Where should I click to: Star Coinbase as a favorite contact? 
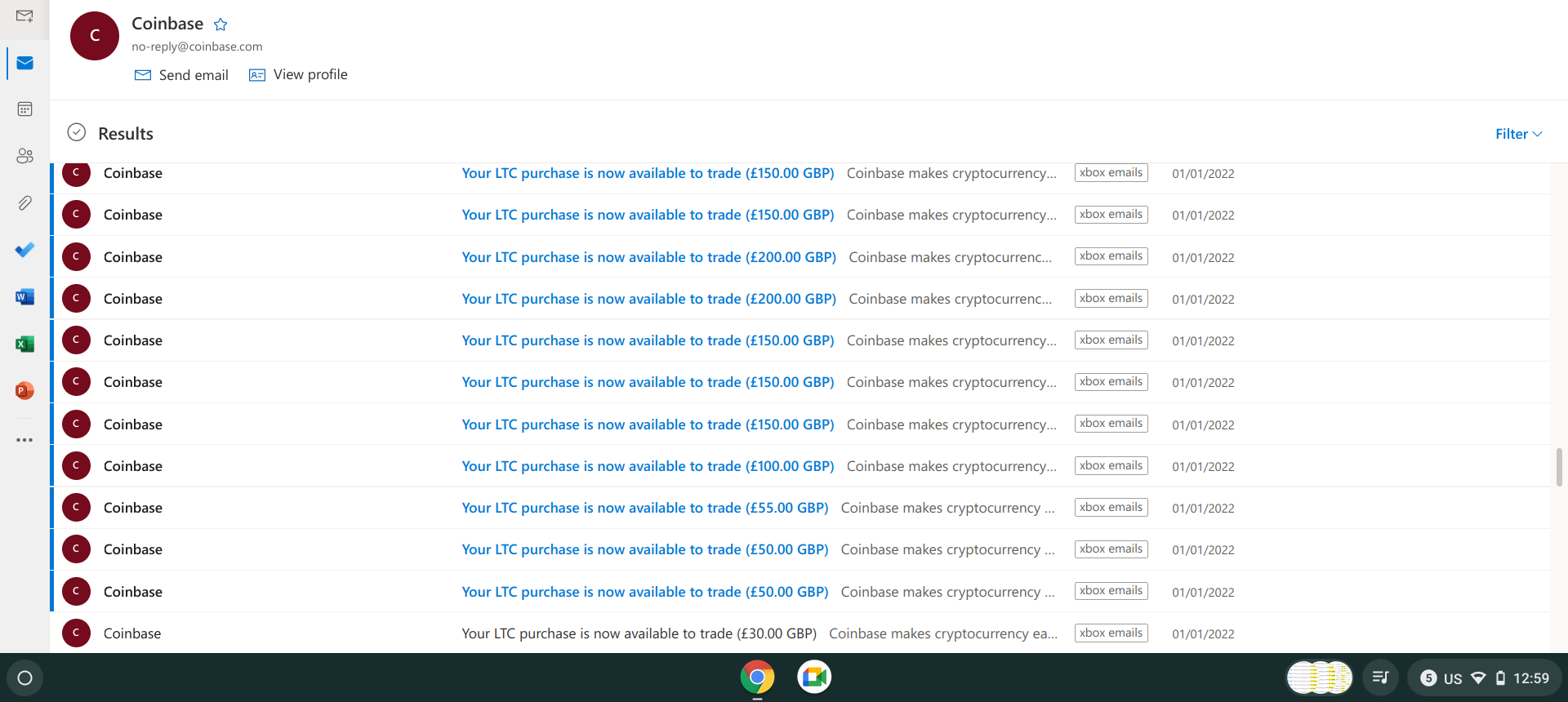(220, 24)
